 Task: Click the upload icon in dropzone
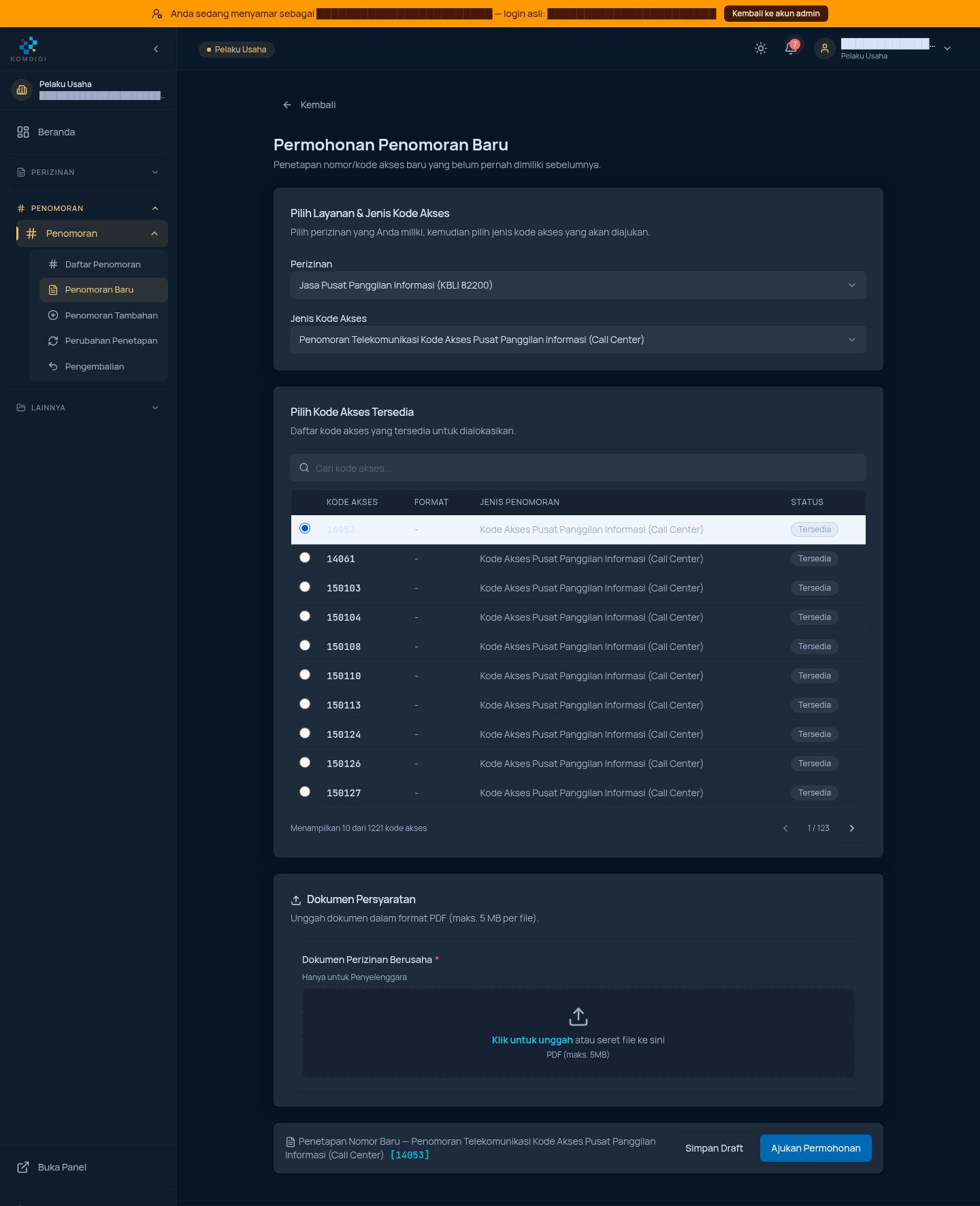tap(578, 1017)
